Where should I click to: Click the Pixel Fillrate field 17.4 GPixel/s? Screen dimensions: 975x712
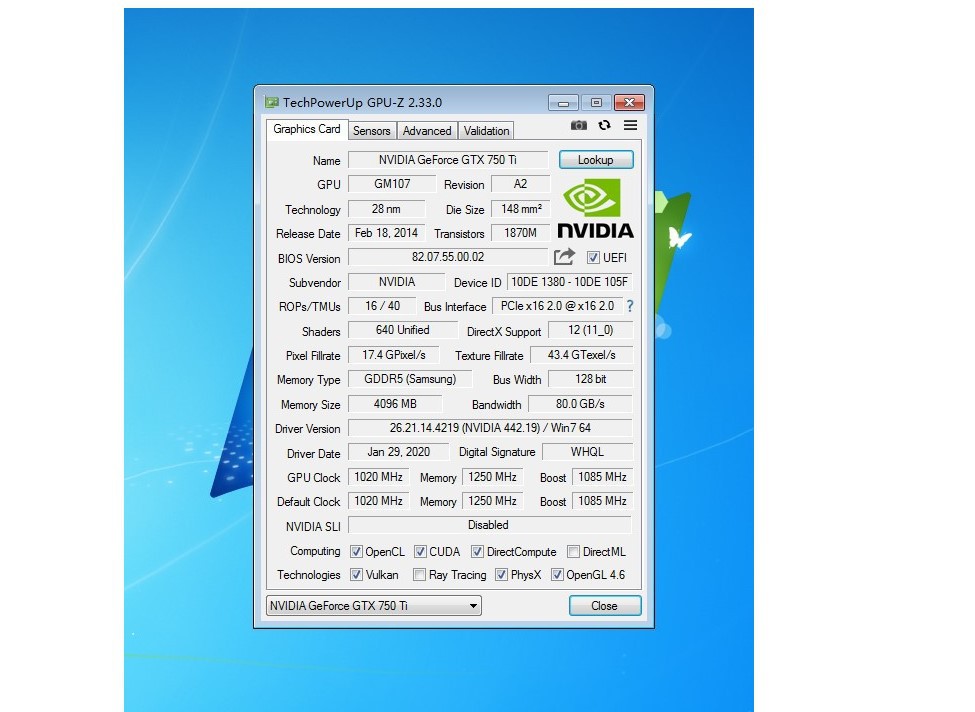click(x=394, y=355)
